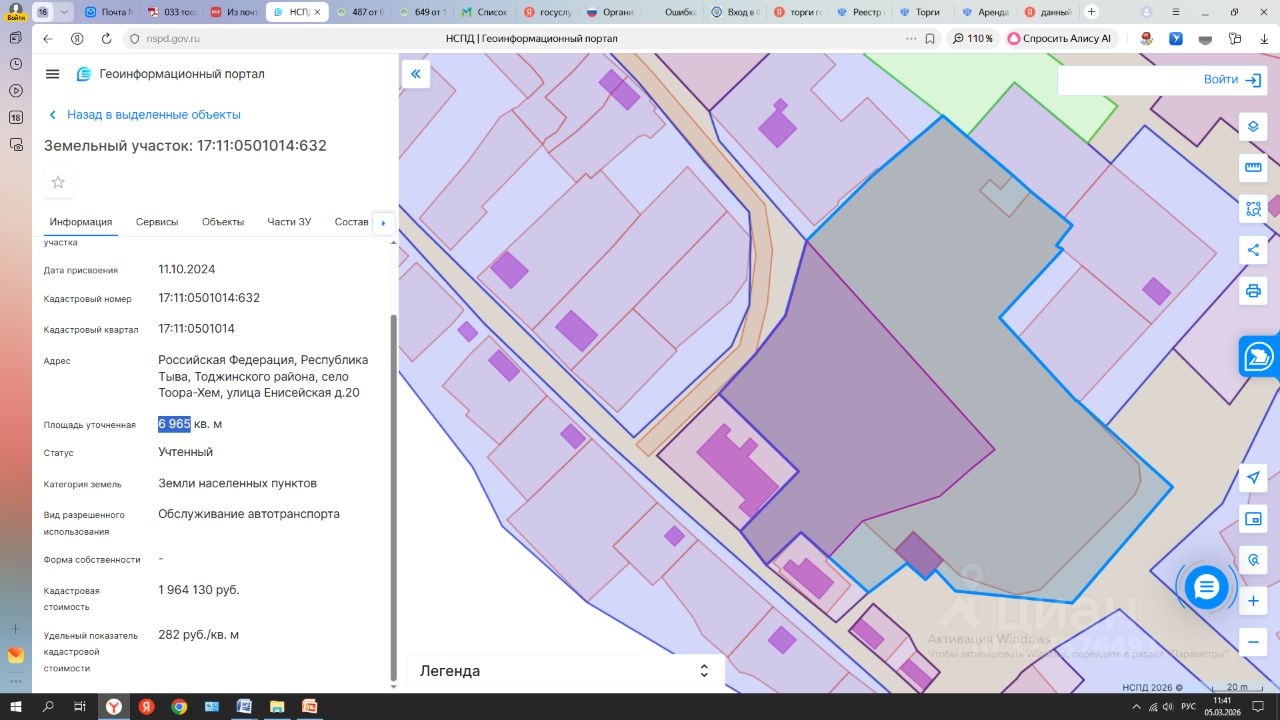
Task: Activate the area selection search tool
Action: tap(1252, 208)
